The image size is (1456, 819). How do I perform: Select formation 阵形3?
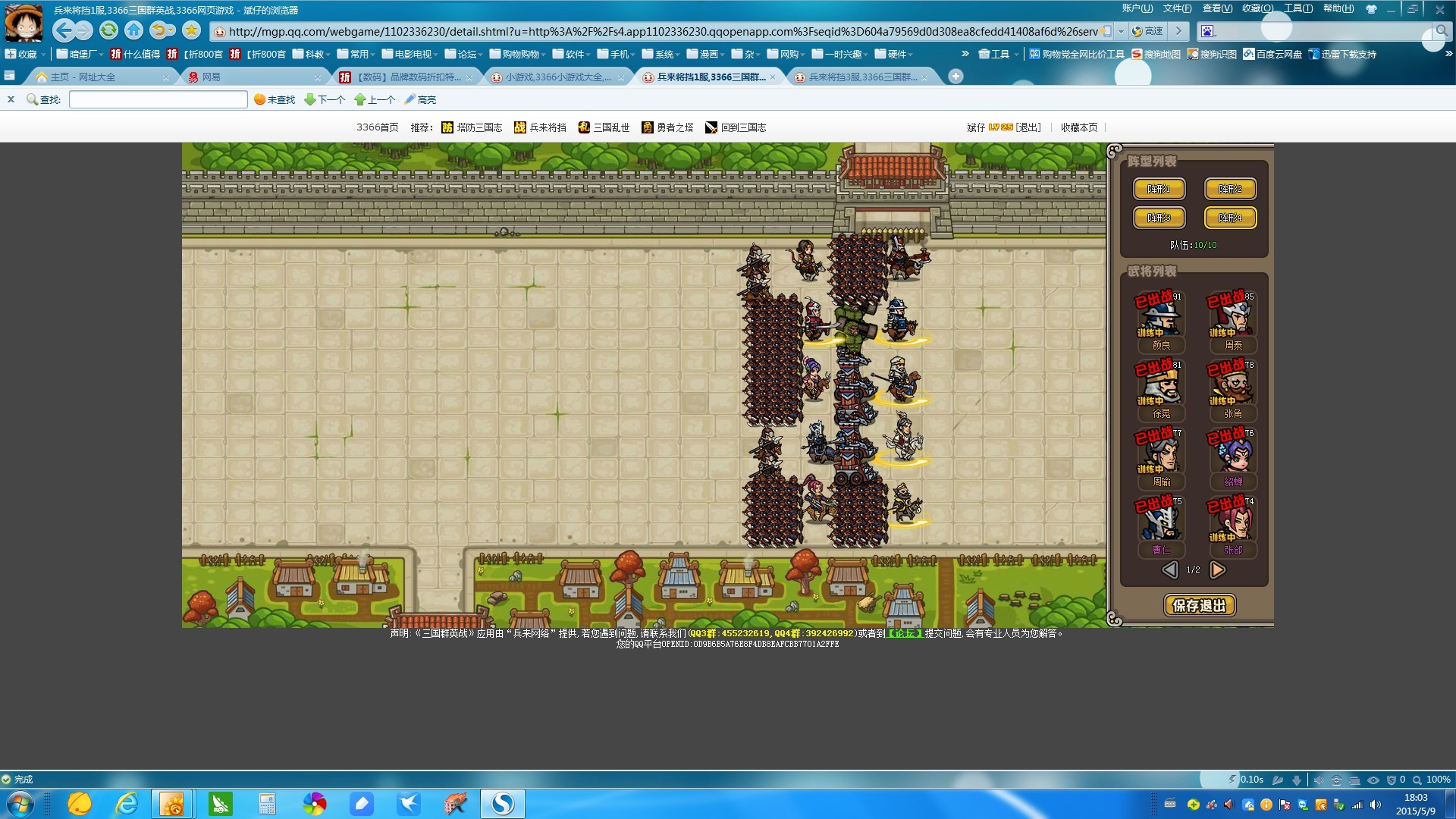(x=1159, y=218)
